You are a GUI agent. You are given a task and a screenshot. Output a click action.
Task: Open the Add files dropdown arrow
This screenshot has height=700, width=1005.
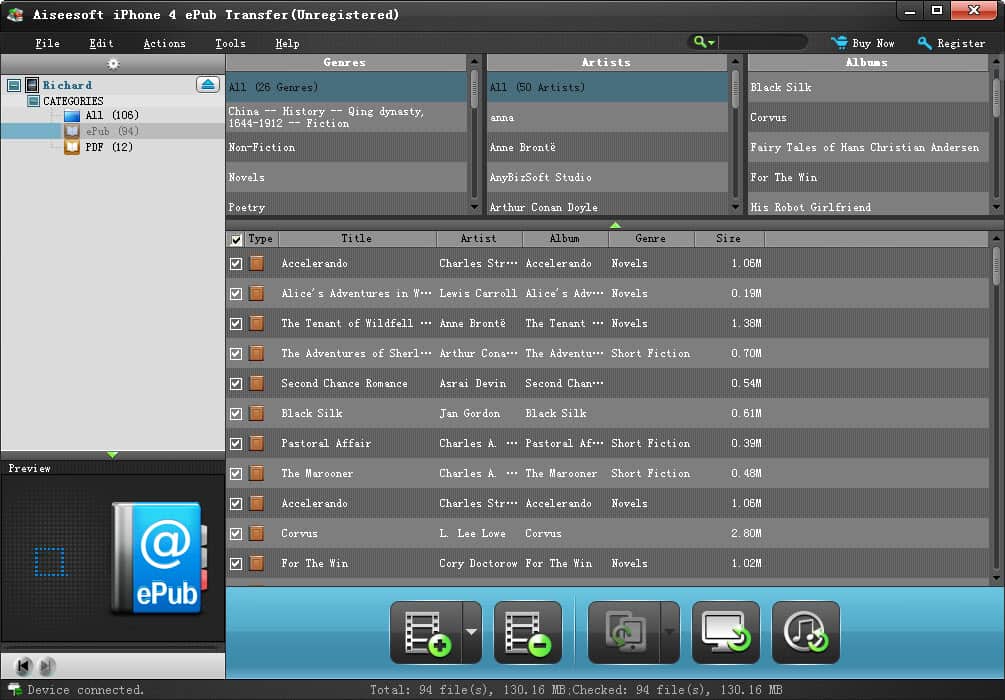point(471,631)
